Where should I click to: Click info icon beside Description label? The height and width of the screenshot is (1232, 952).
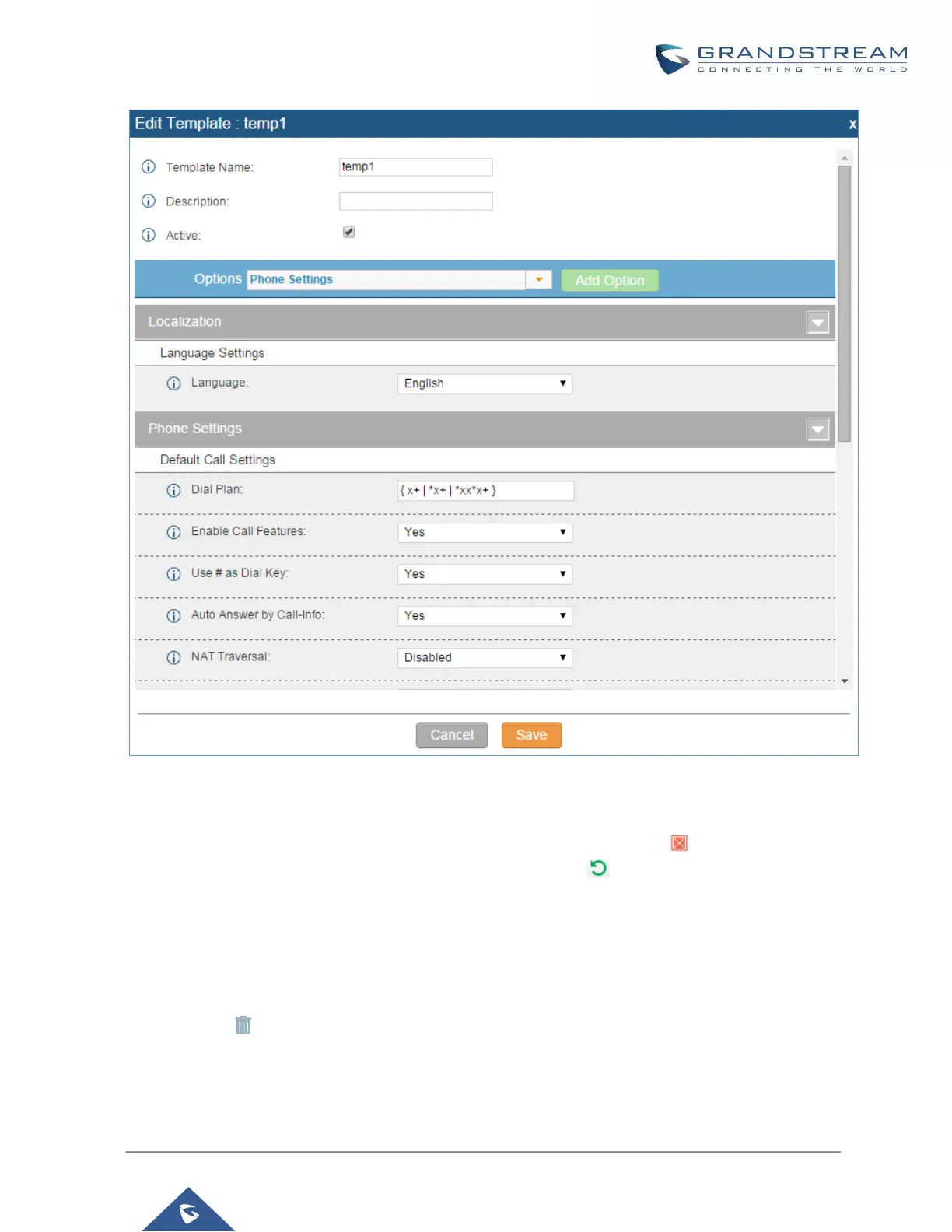pyautogui.click(x=149, y=201)
